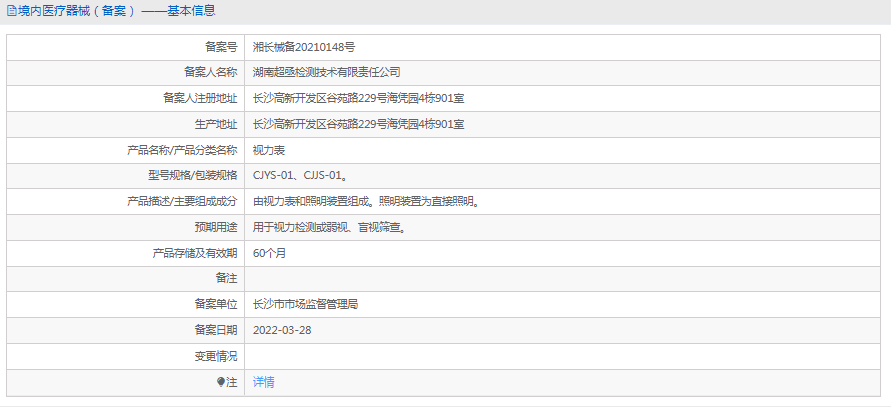Click the 产品存储及有效期 label

[195, 254]
